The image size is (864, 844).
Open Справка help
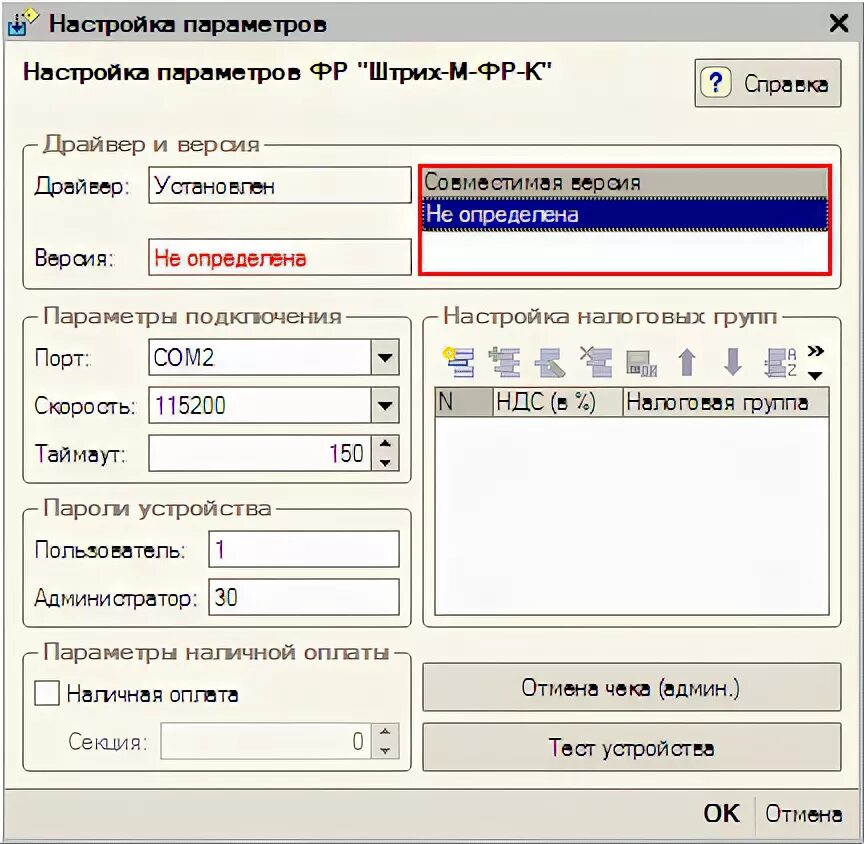click(x=768, y=83)
